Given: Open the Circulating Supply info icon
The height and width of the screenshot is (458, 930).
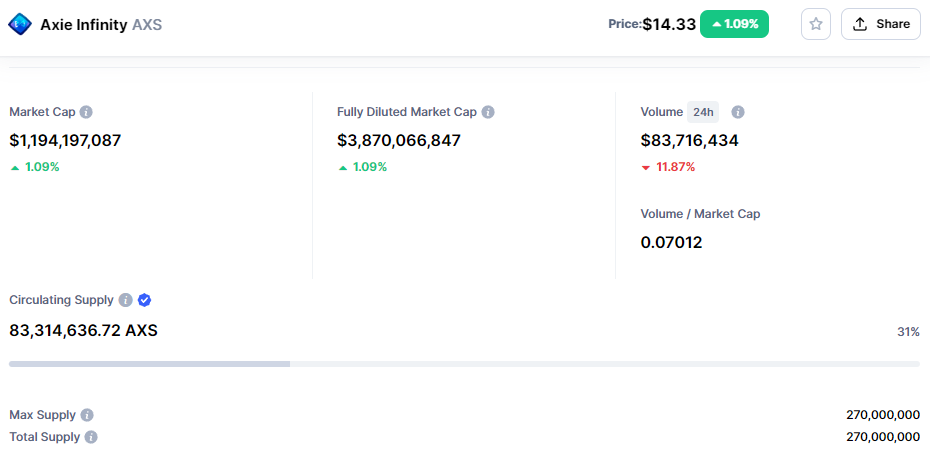Looking at the screenshot, I should tap(125, 300).
